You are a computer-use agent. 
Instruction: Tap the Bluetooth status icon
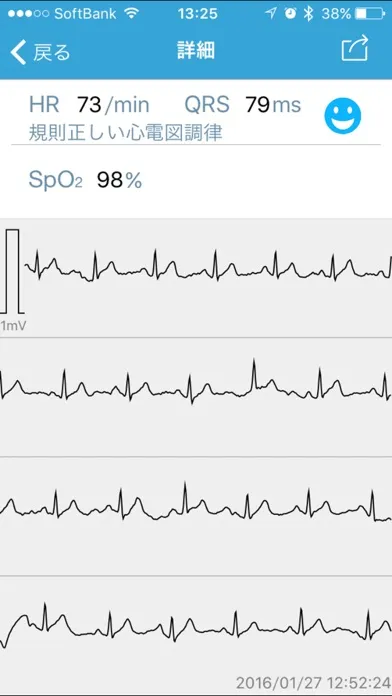(x=308, y=13)
